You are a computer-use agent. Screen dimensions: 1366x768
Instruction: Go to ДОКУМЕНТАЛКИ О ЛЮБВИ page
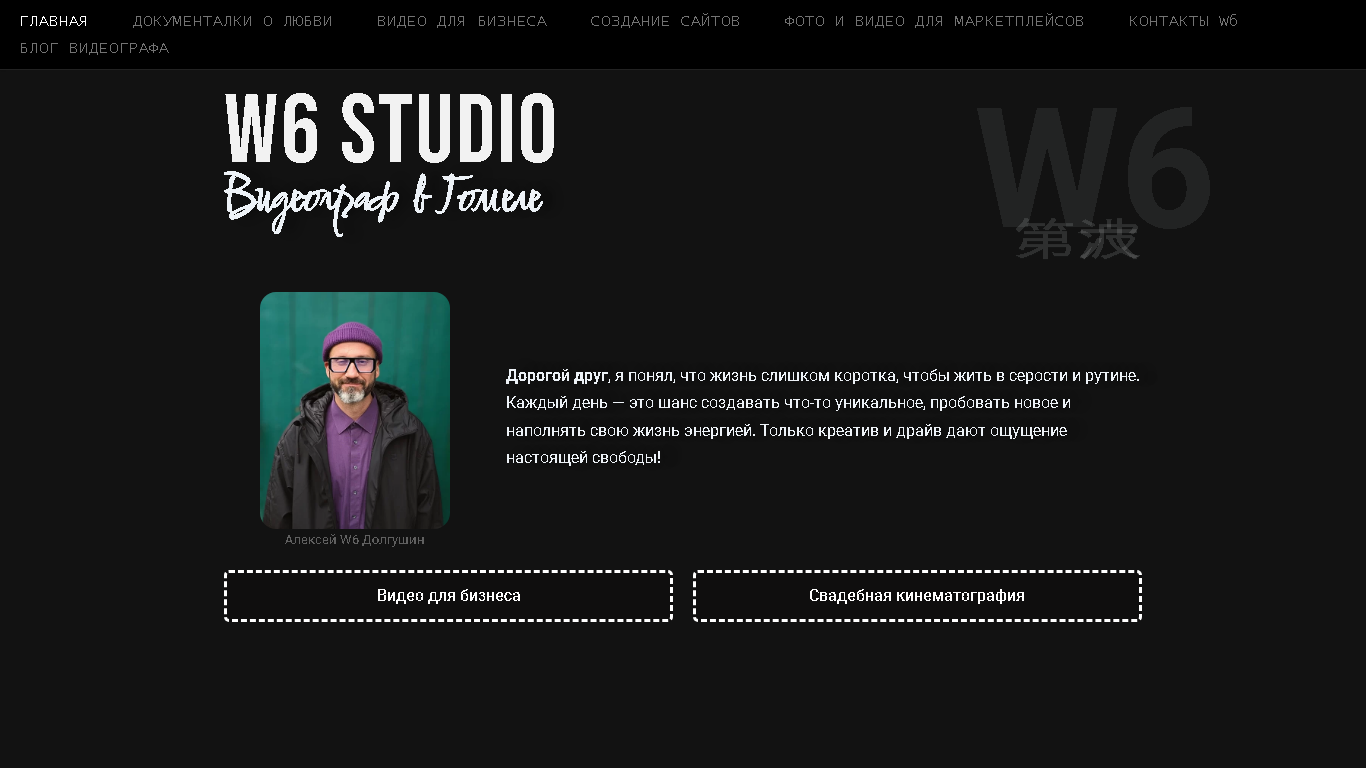pyautogui.click(x=233, y=21)
